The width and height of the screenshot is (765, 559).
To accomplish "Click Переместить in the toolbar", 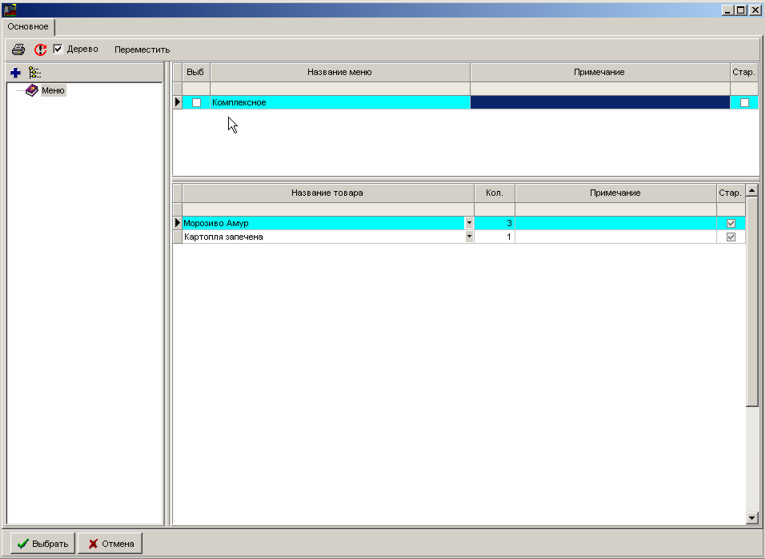I will [142, 49].
